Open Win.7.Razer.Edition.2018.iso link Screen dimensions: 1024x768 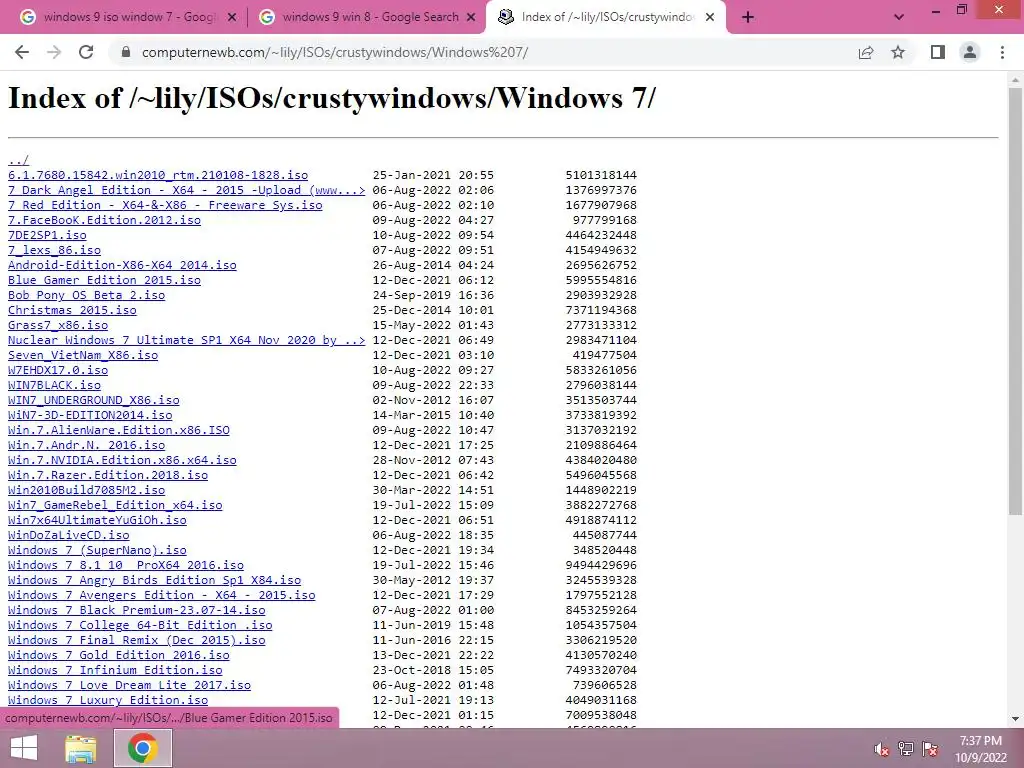tap(108, 475)
